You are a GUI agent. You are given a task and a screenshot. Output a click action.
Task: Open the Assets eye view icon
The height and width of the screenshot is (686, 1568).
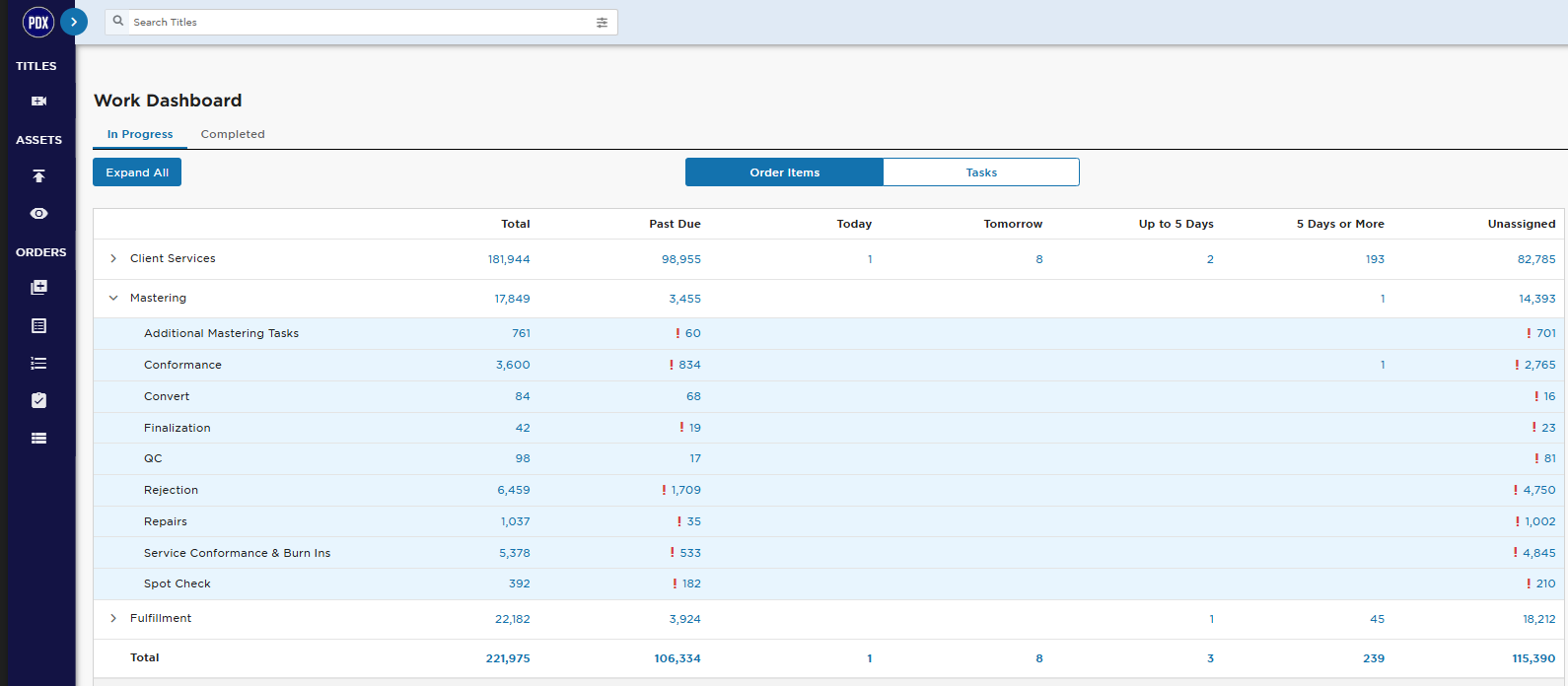[38, 213]
